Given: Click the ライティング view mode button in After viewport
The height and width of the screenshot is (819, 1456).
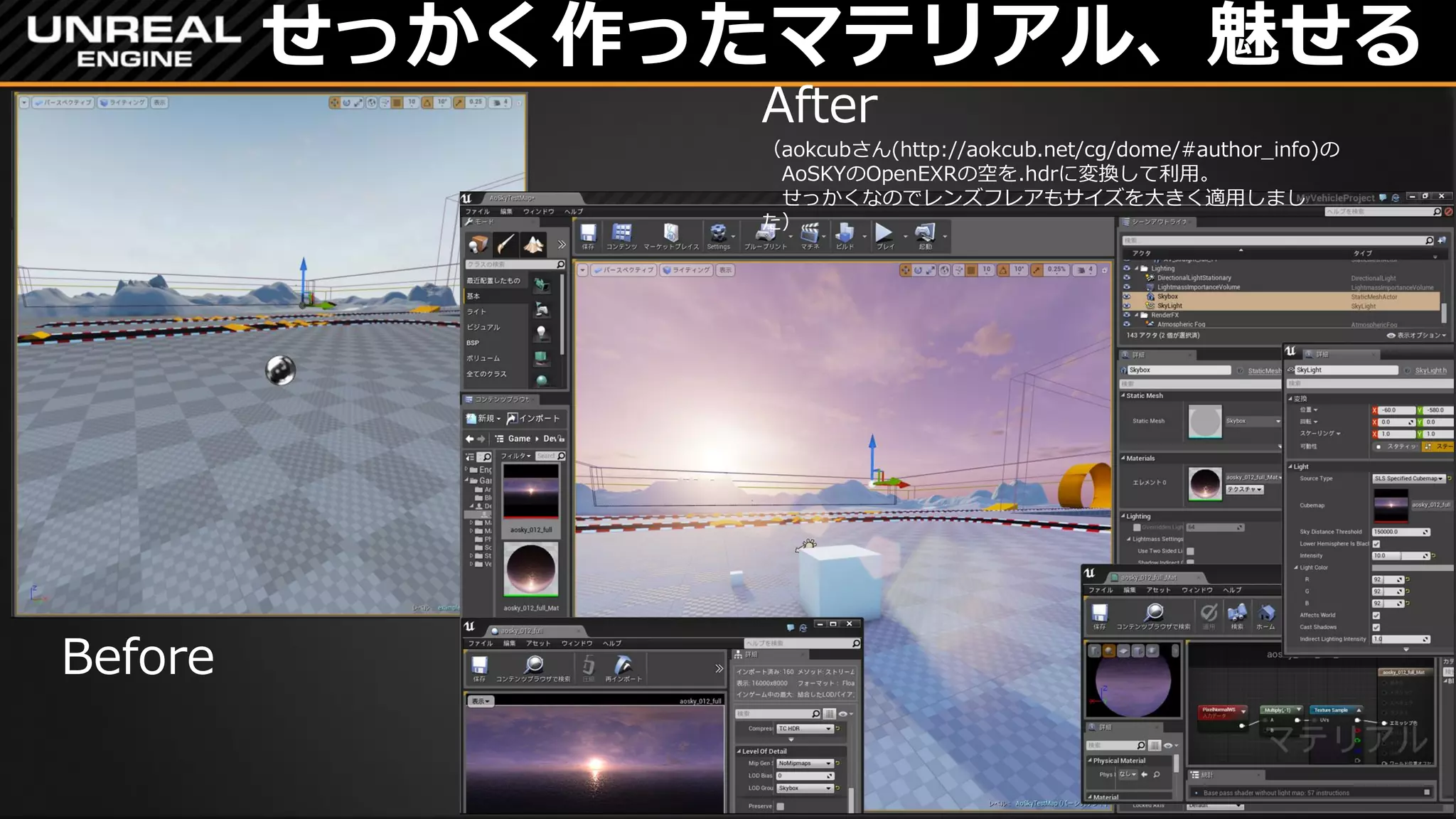Looking at the screenshot, I should 686,270.
